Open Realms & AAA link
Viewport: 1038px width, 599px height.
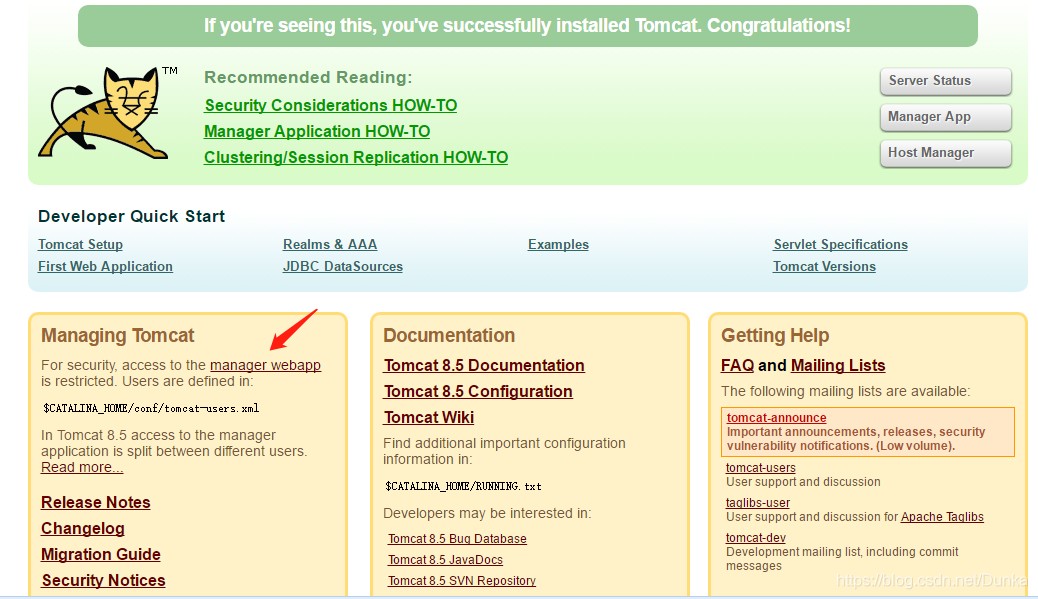click(x=330, y=244)
